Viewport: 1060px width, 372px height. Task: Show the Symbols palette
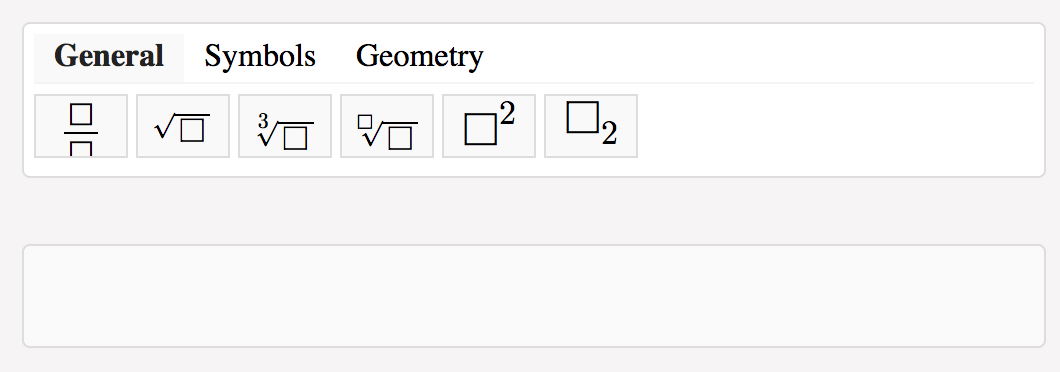(x=260, y=56)
